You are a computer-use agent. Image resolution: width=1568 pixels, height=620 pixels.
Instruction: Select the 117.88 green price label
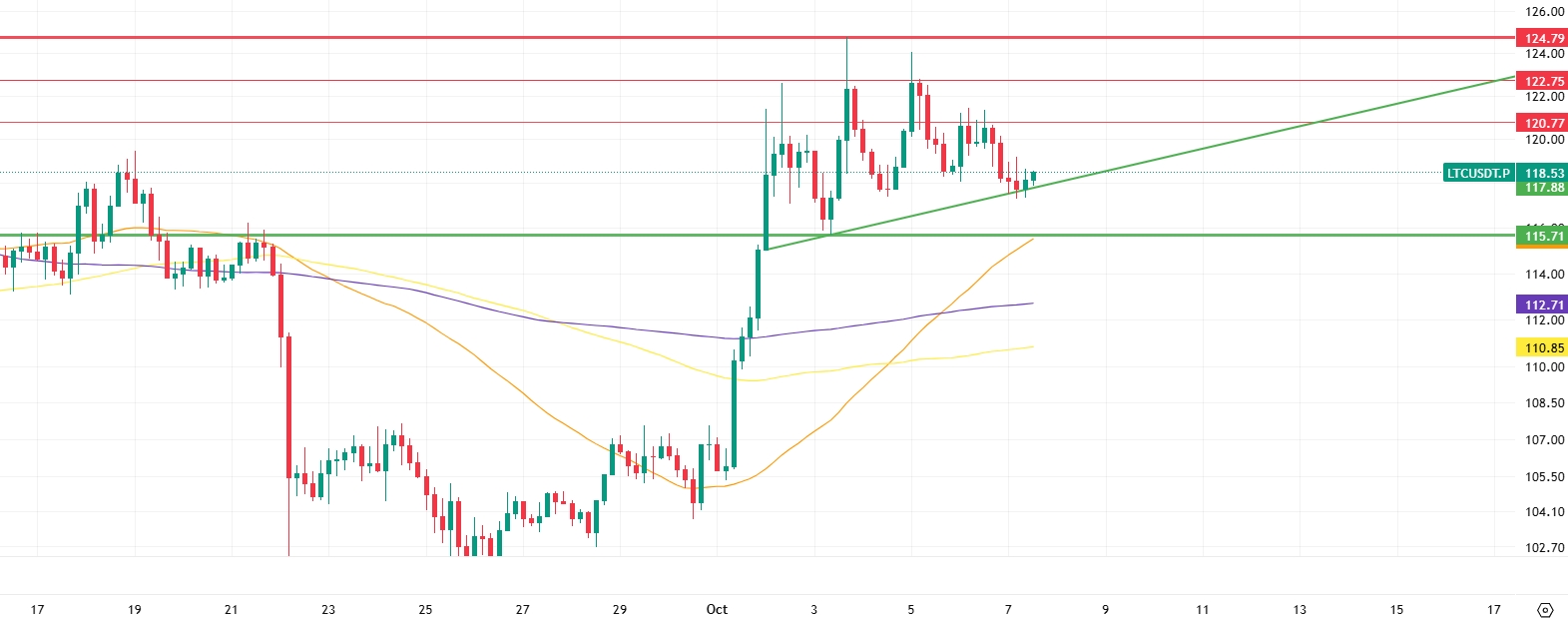pyautogui.click(x=1543, y=188)
